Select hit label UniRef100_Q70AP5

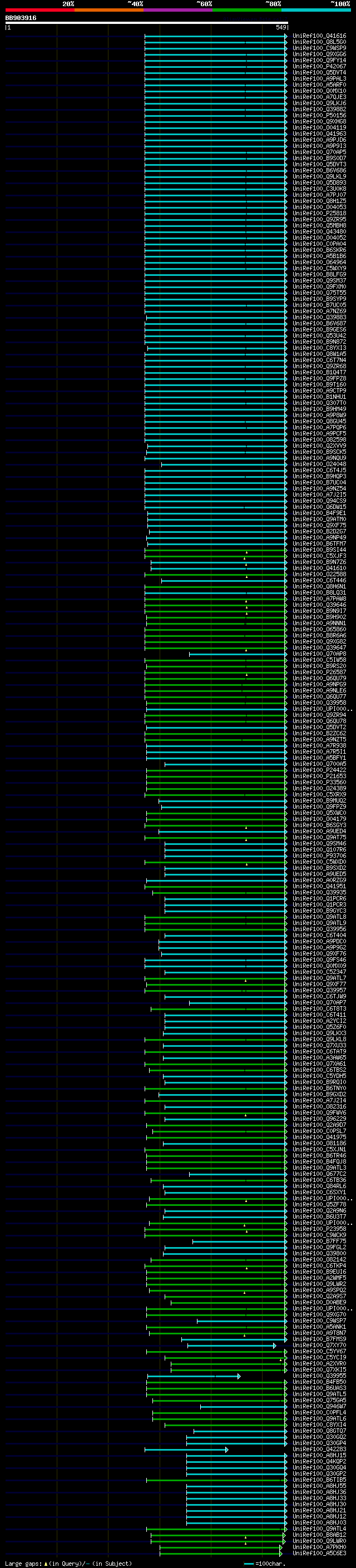[x=319, y=152]
